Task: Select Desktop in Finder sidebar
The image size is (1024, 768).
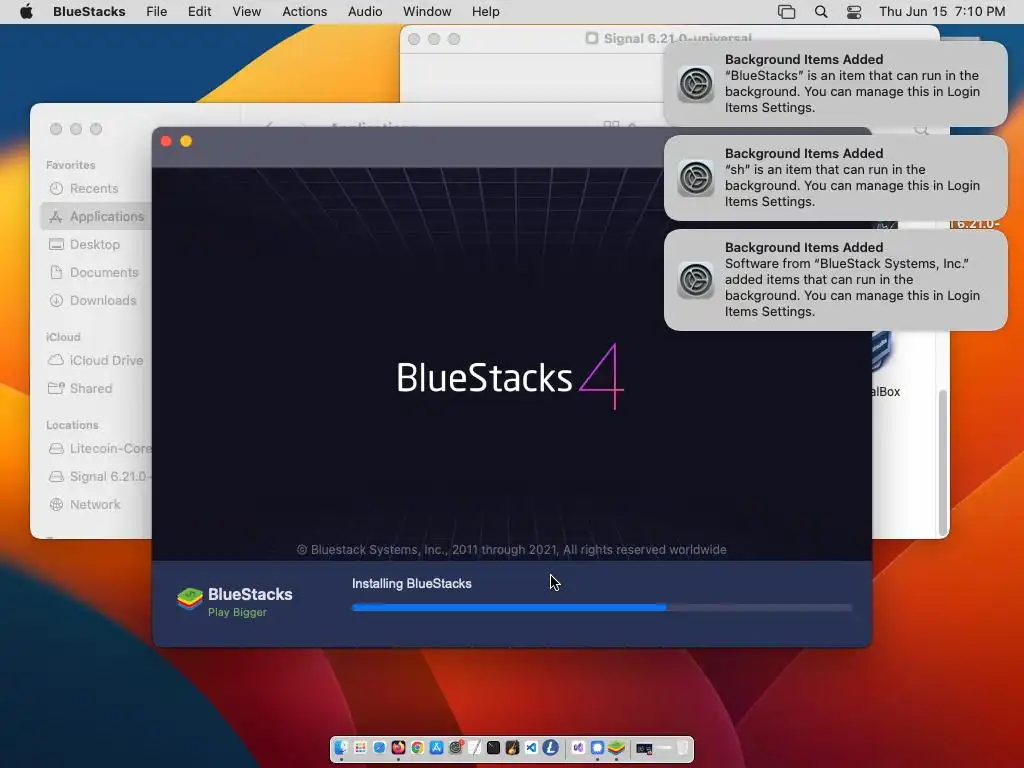Action: click(x=97, y=244)
